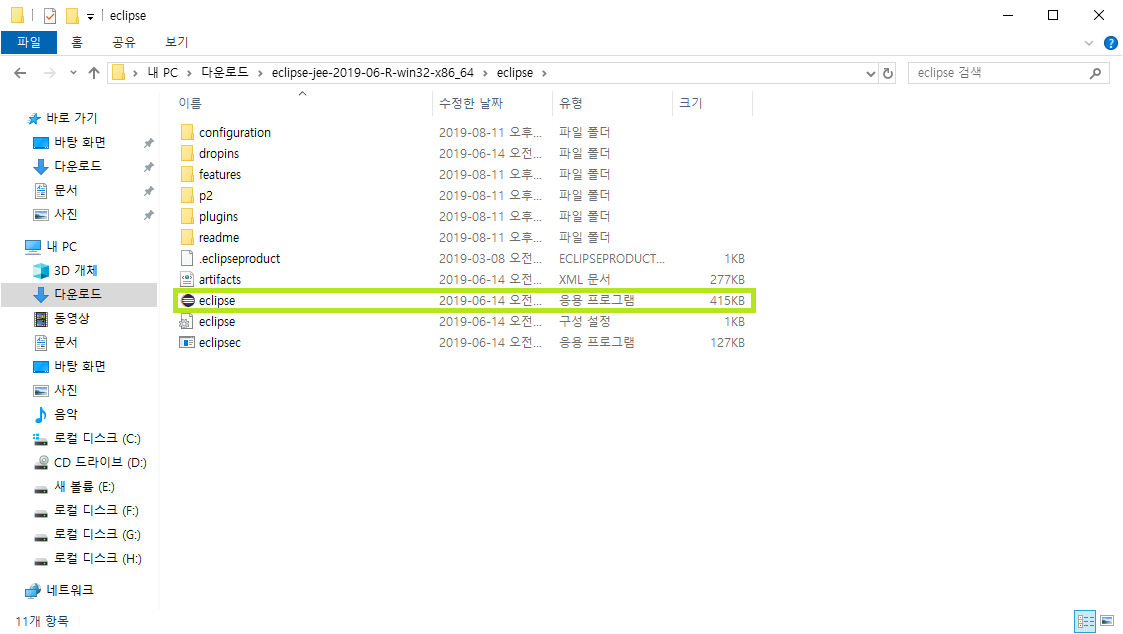This screenshot has width=1123, height=634.
Task: Open the 파일 menu tab
Action: click(29, 42)
